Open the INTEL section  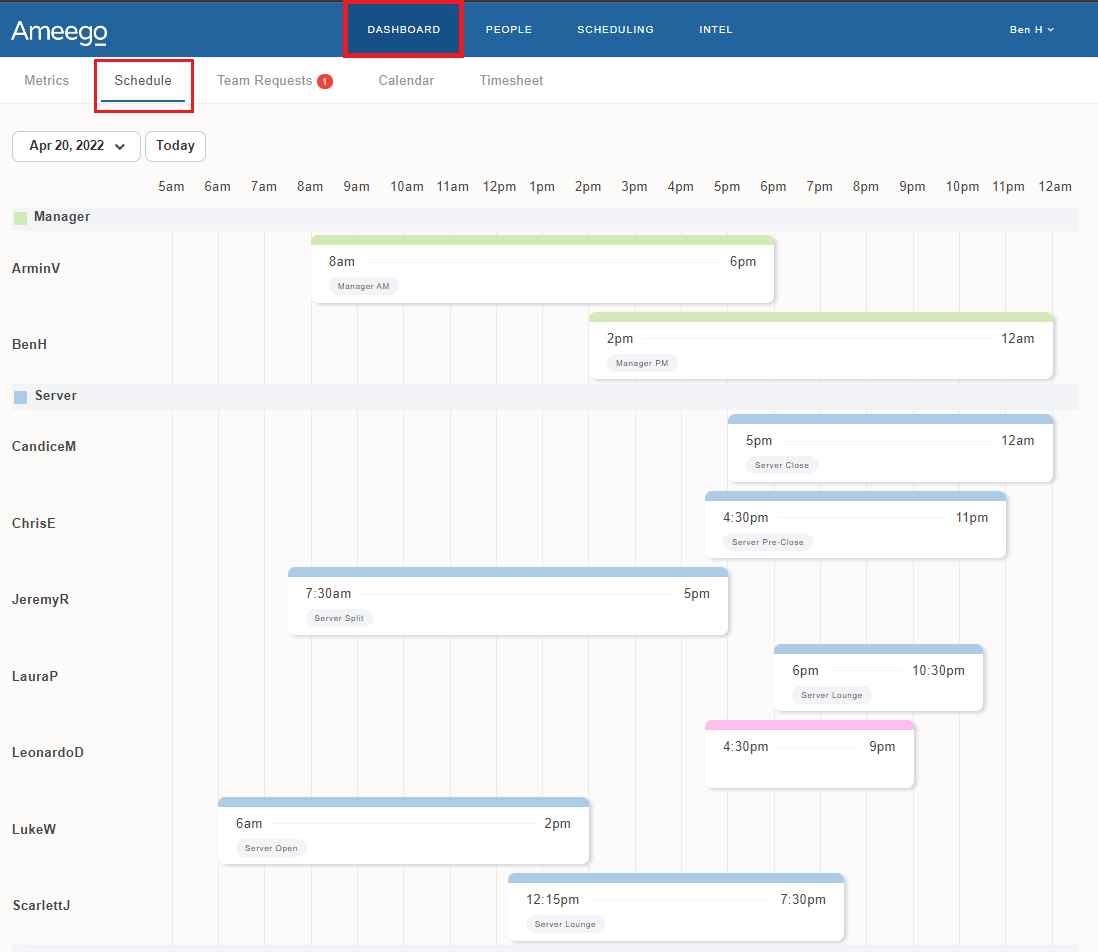pos(716,29)
